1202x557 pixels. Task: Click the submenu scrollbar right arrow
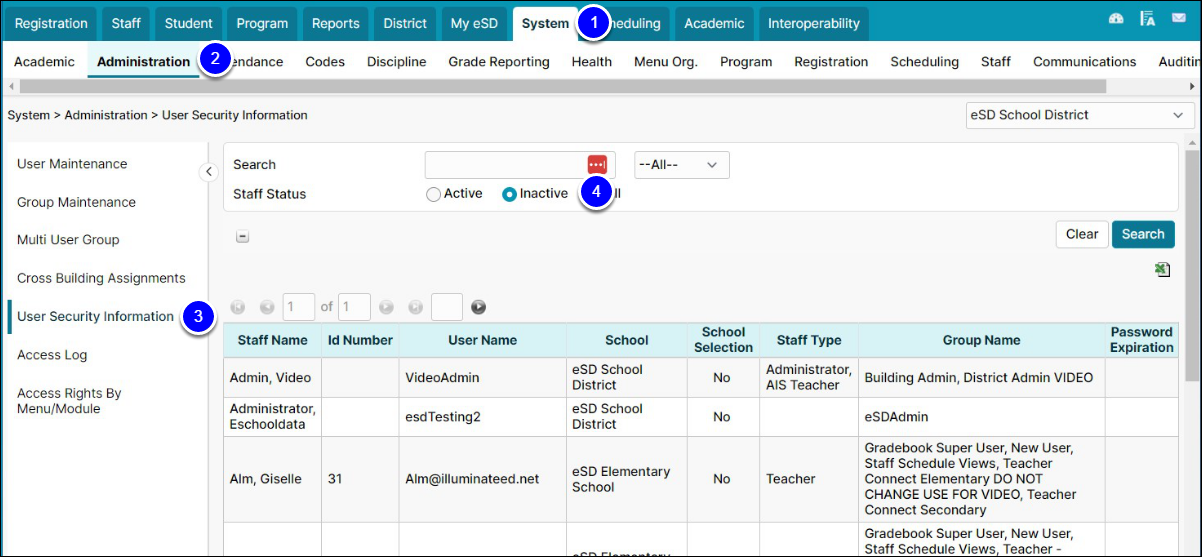tap(1192, 88)
